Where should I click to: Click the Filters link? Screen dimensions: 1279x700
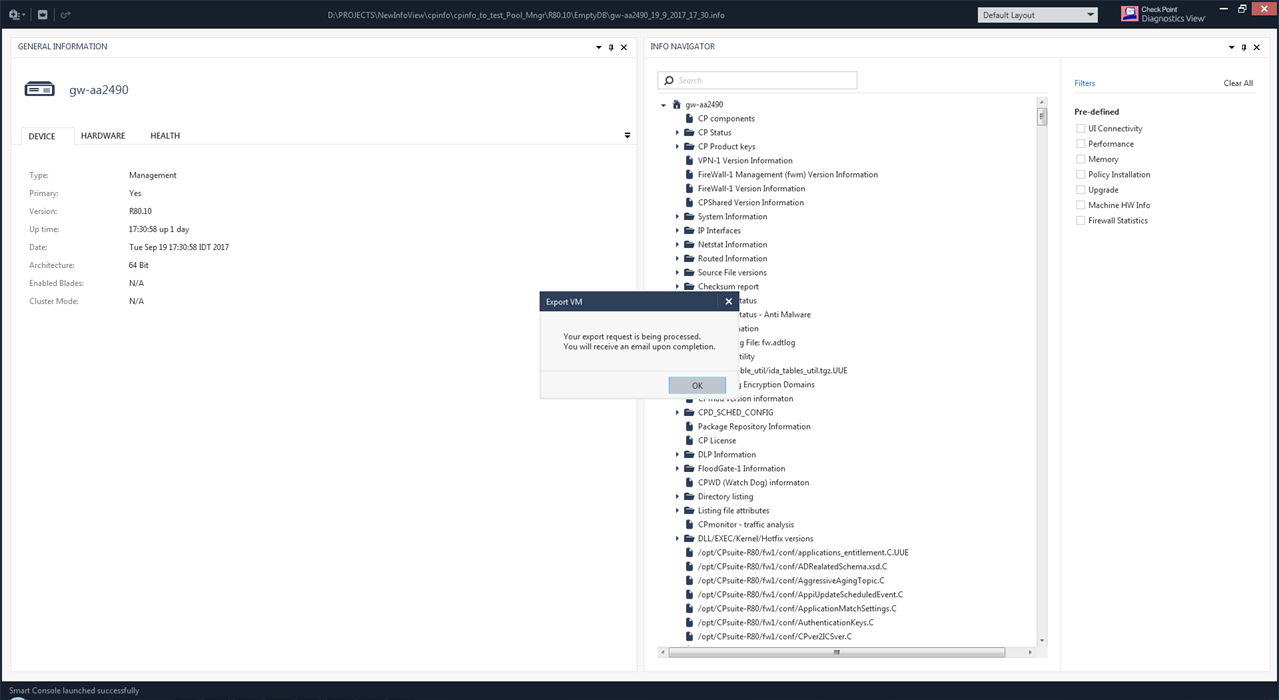click(x=1084, y=83)
